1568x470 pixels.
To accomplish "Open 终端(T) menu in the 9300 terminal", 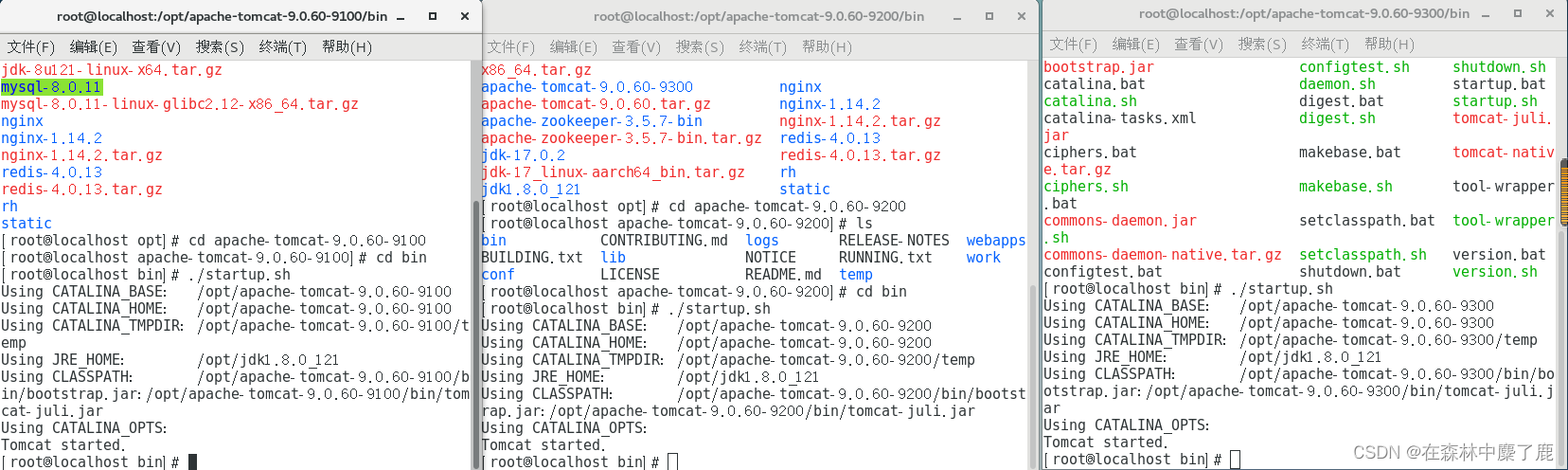I will coord(1326,44).
